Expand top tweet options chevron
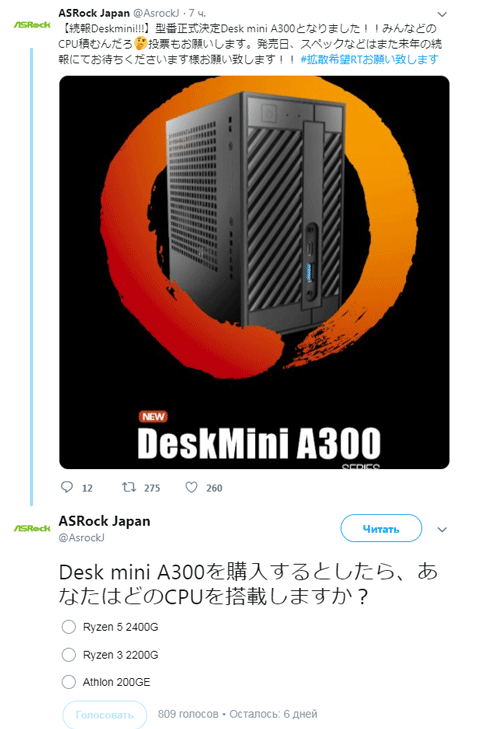 (x=442, y=14)
